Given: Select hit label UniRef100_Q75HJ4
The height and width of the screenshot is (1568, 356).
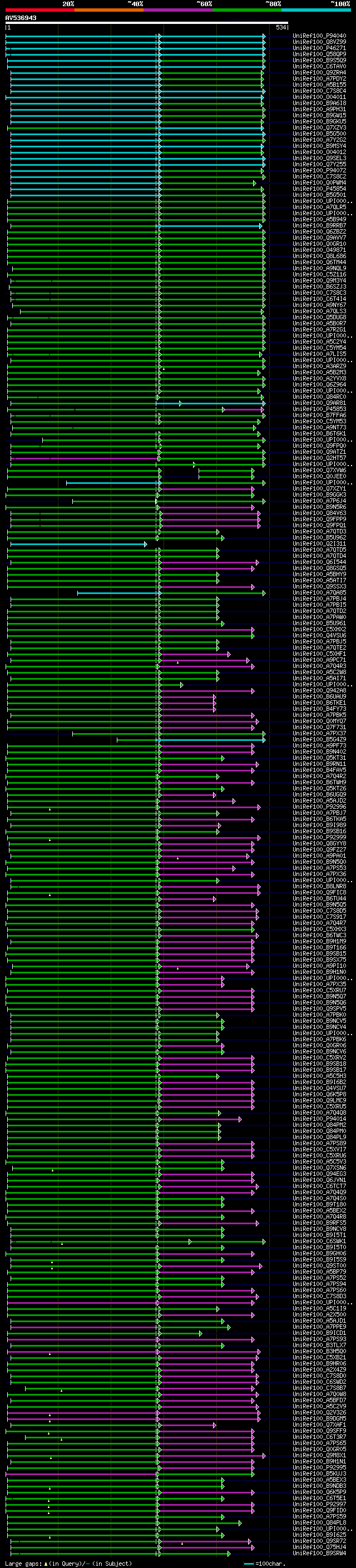Looking at the screenshot, I should [319, 1547].
